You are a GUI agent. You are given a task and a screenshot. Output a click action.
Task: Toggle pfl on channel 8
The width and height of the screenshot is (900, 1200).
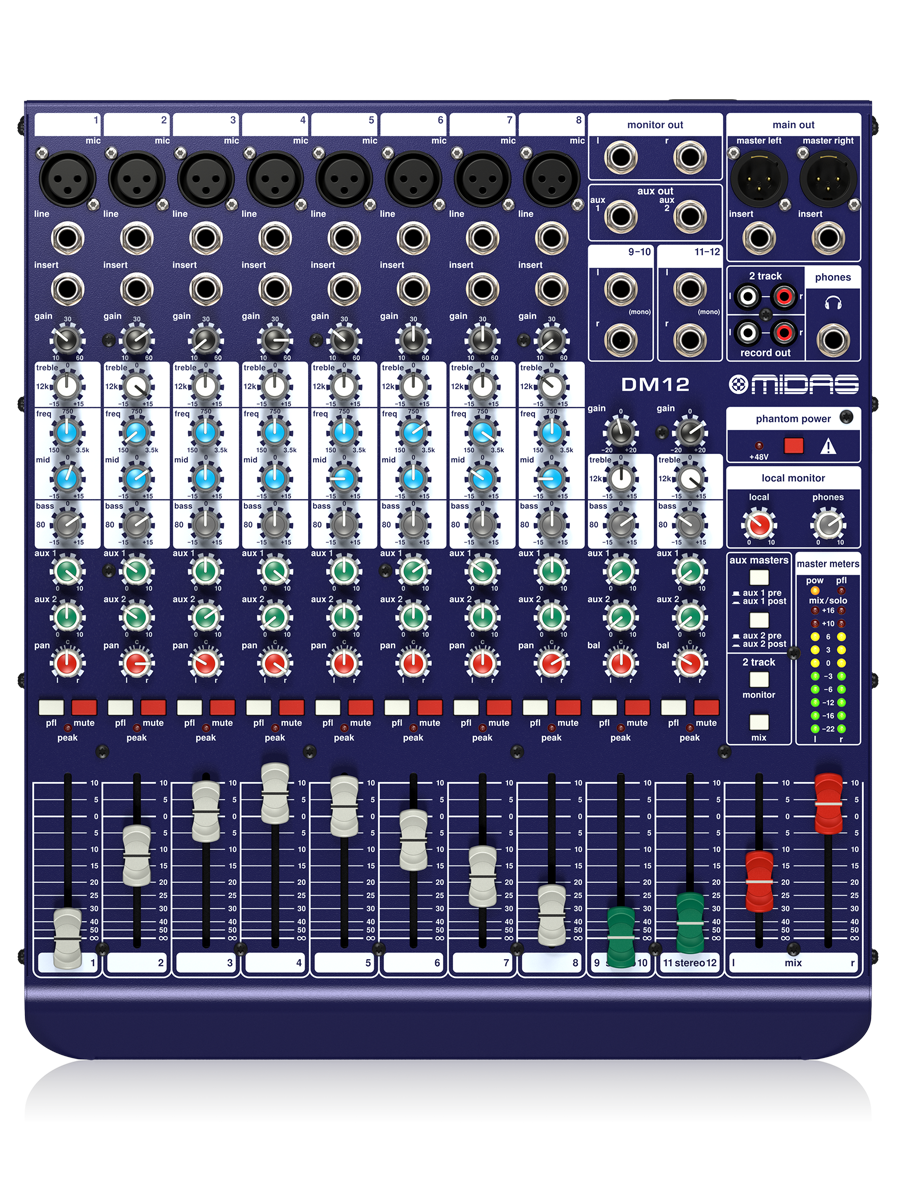[535, 707]
